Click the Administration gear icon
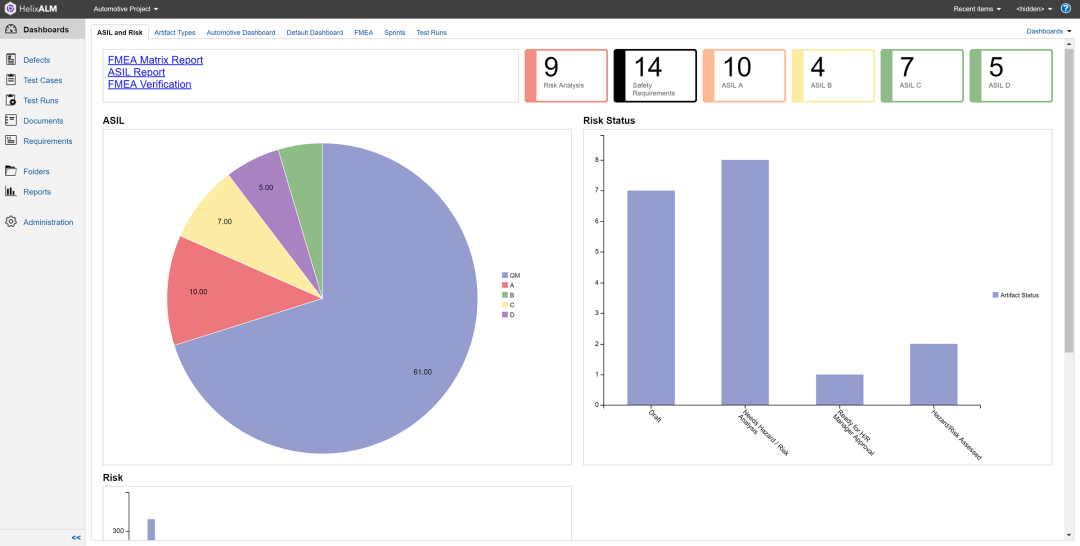The width and height of the screenshot is (1080, 546). [10, 222]
